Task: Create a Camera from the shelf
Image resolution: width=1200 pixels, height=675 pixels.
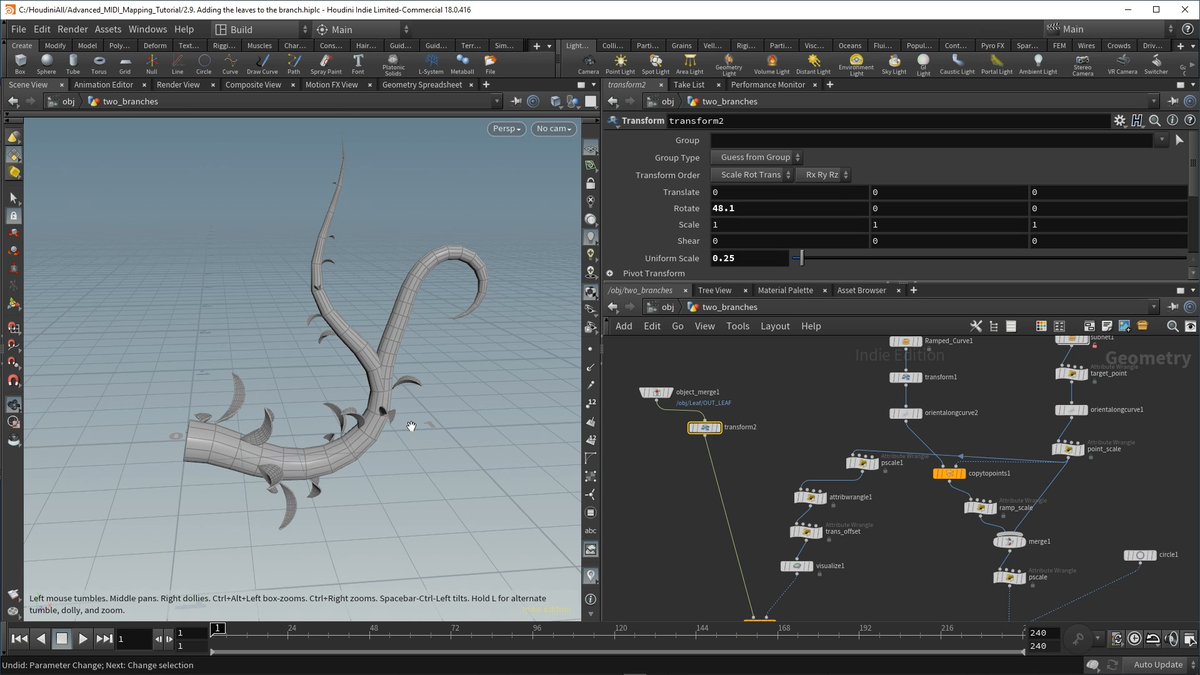Action: coord(588,64)
